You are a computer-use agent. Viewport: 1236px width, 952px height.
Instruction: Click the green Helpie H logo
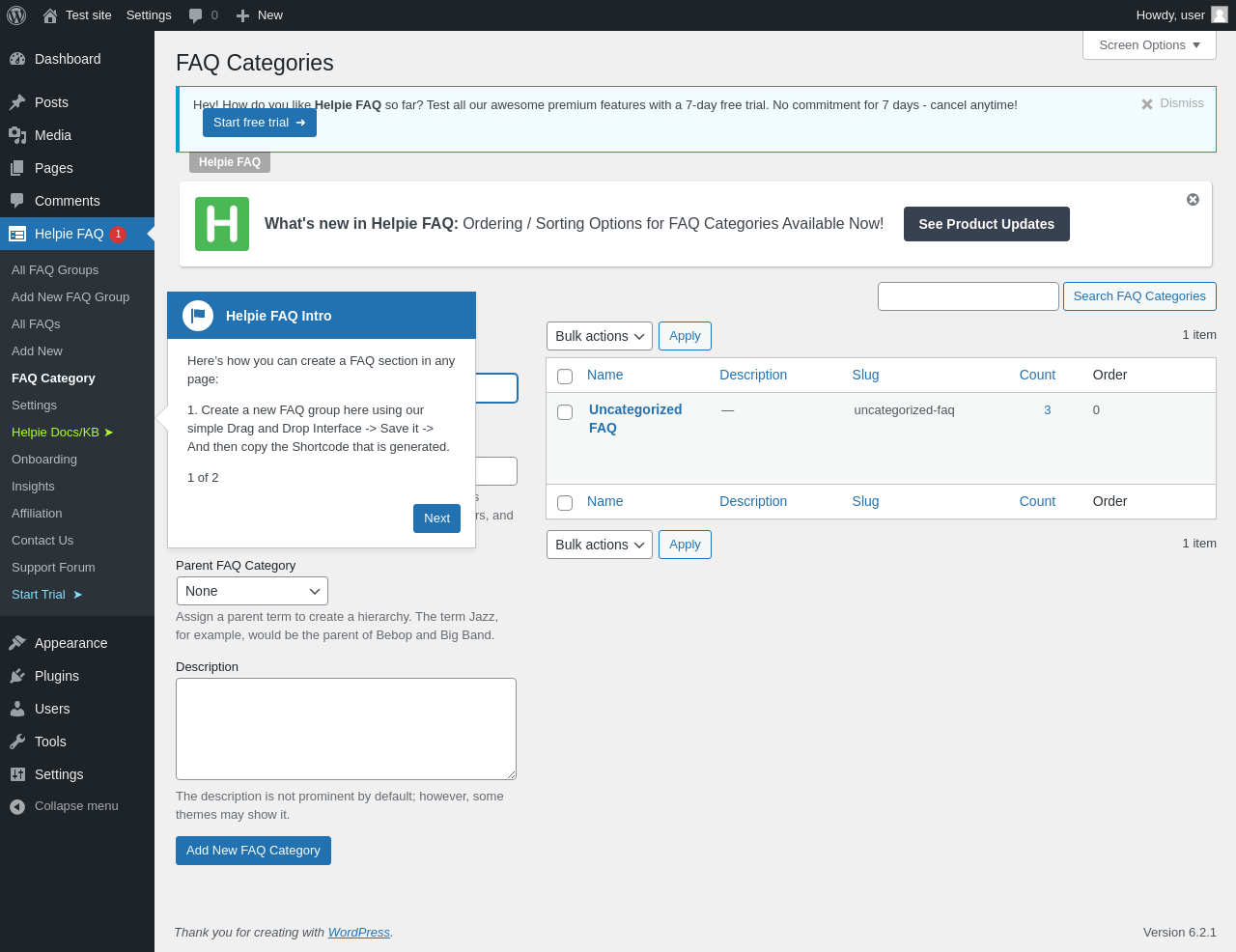coord(222,224)
